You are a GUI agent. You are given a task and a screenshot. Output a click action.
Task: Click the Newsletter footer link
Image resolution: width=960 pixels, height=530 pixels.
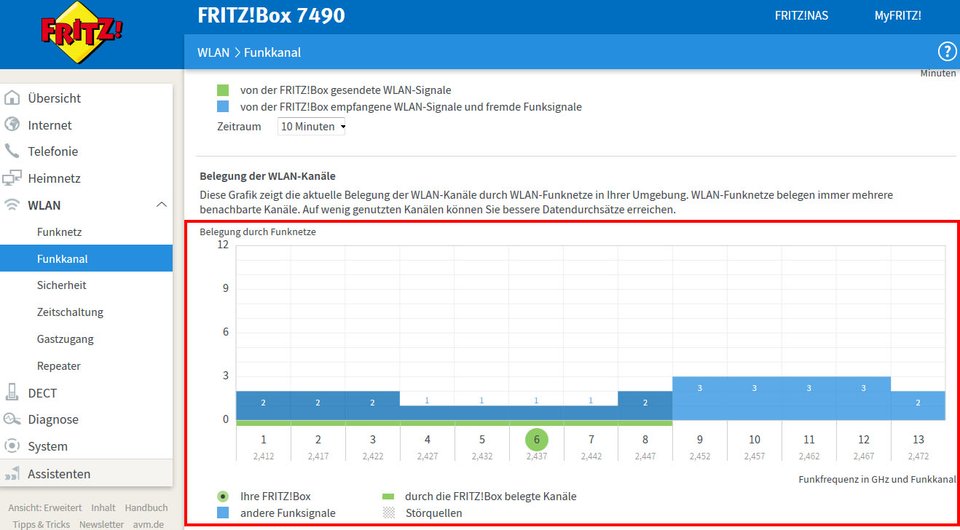101,524
